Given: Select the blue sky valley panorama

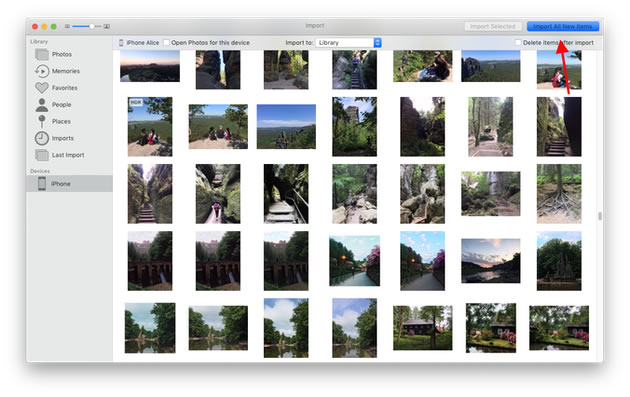Looking at the screenshot, I should (286, 127).
